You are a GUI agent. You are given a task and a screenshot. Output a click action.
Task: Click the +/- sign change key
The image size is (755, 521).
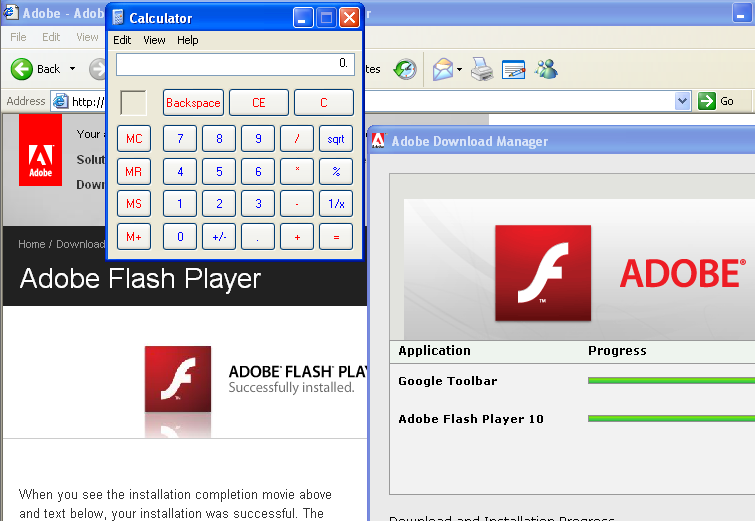tap(219, 236)
